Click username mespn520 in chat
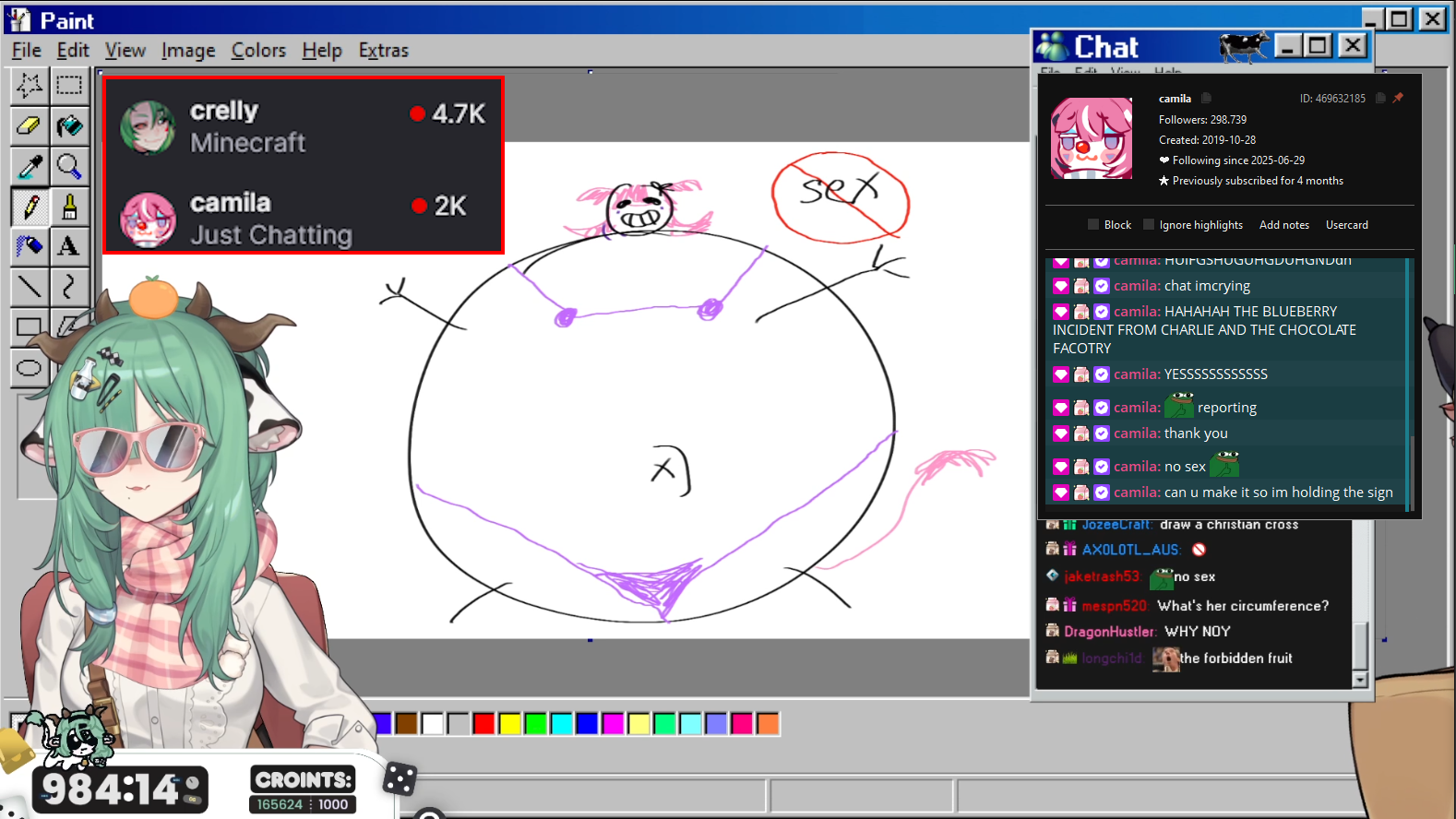 click(1115, 606)
